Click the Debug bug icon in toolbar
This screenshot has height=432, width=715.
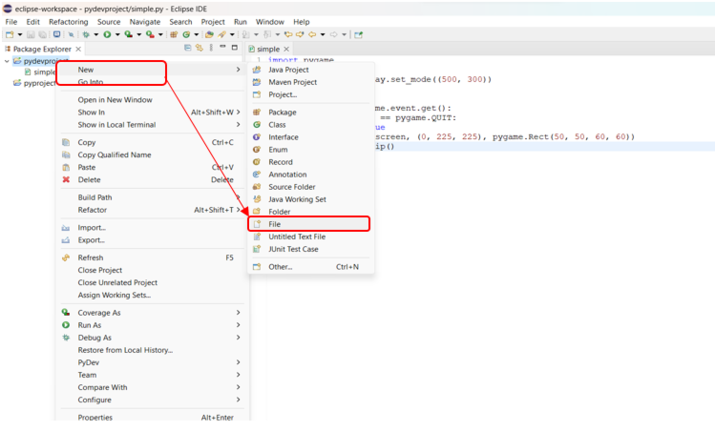pos(86,34)
